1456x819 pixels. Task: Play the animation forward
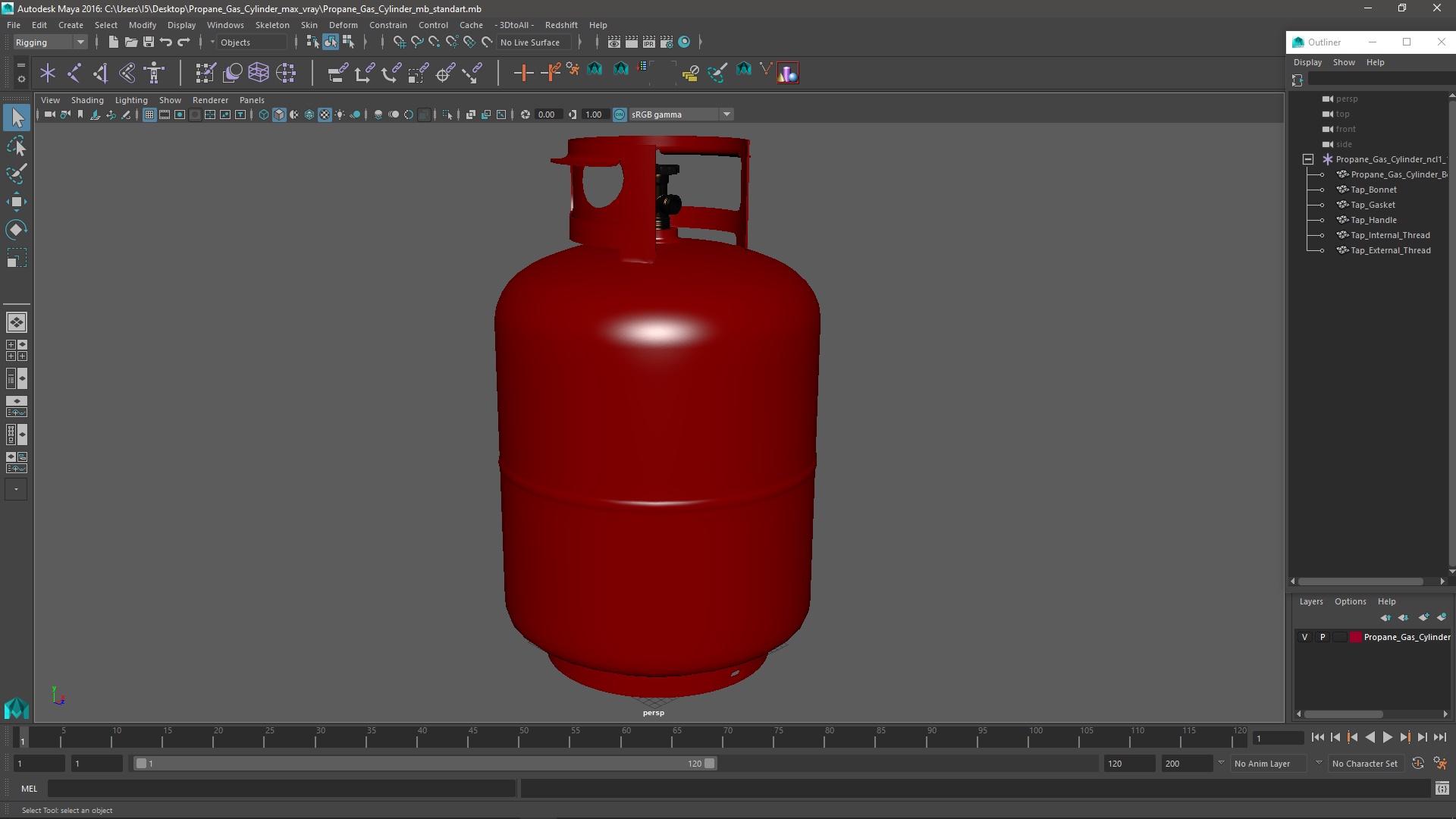coord(1387,737)
